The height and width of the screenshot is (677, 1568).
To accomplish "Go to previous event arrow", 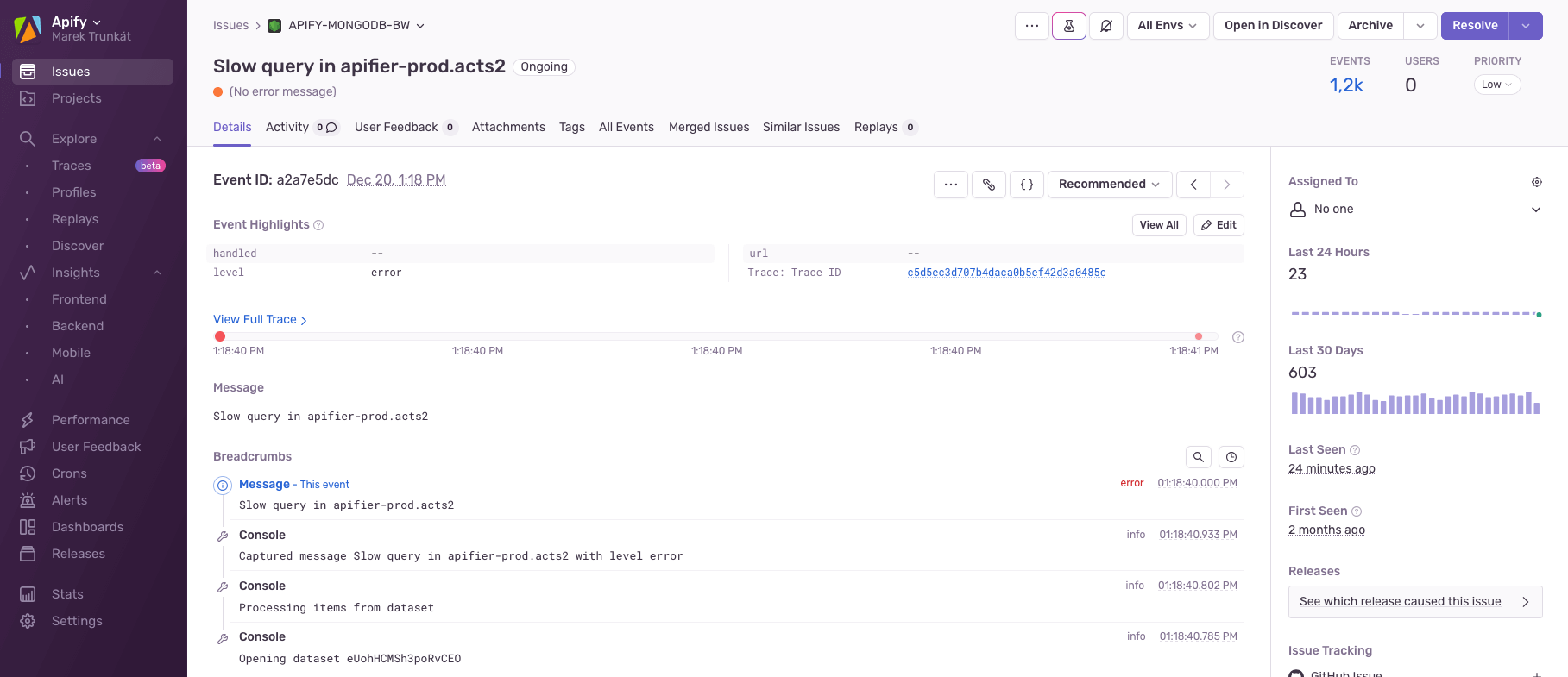I will [x=1193, y=185].
